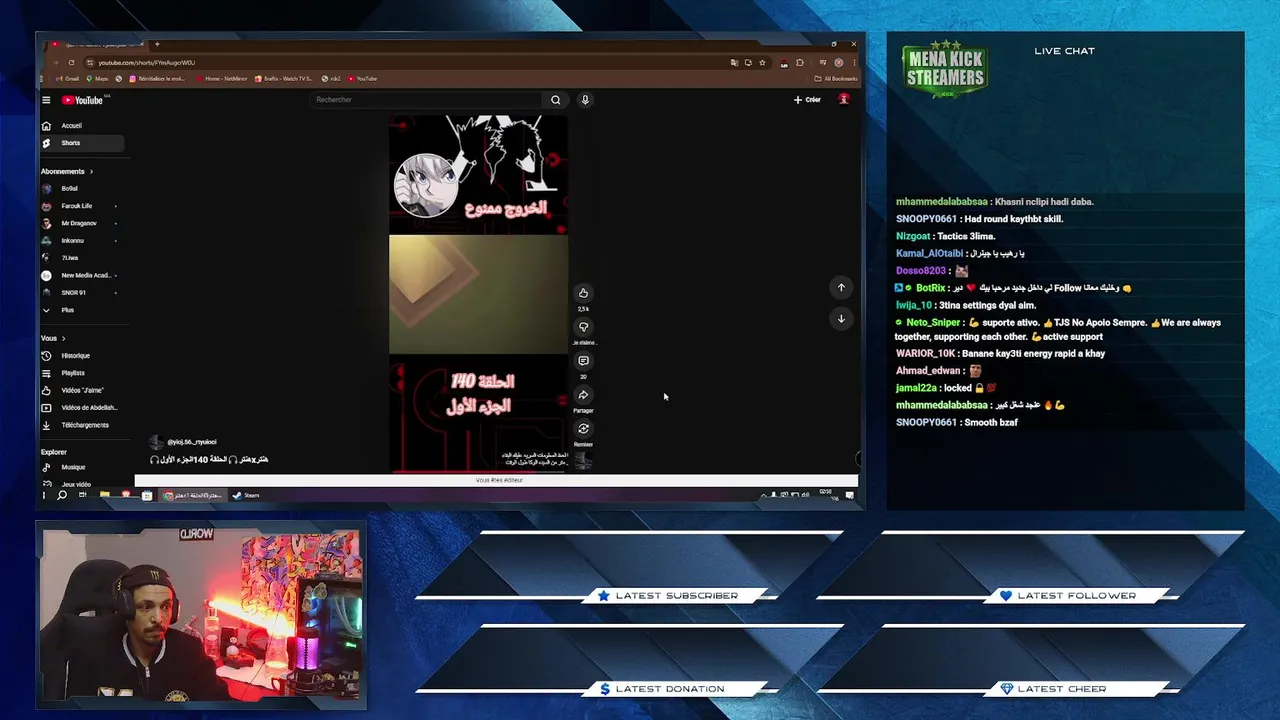The image size is (1280, 720).
Task: Open Historique watch history
Action: [x=80, y=355]
